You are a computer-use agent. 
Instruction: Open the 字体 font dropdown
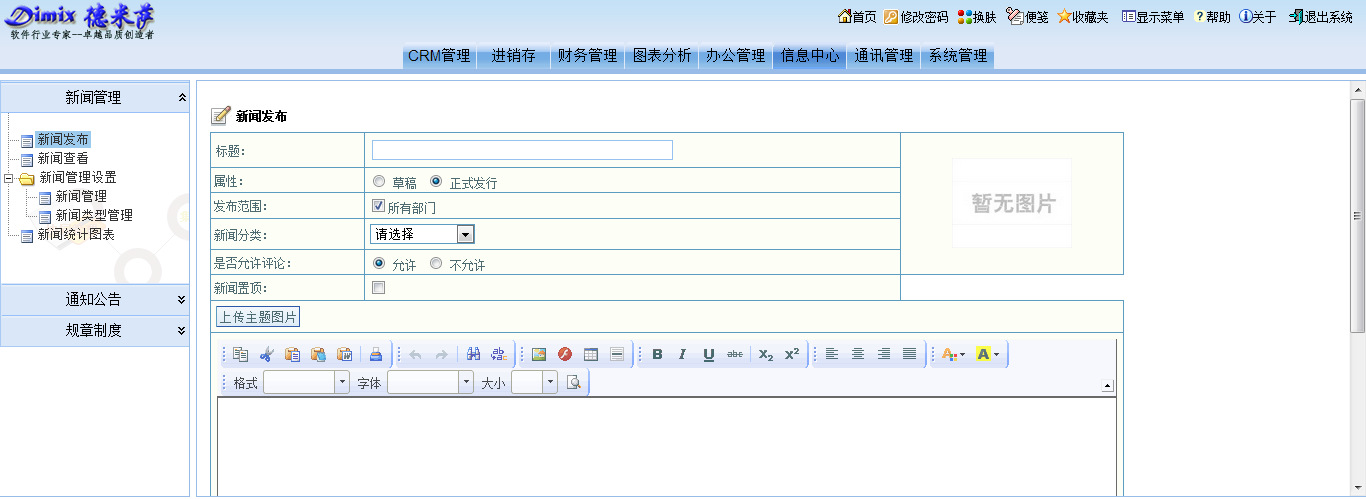430,382
